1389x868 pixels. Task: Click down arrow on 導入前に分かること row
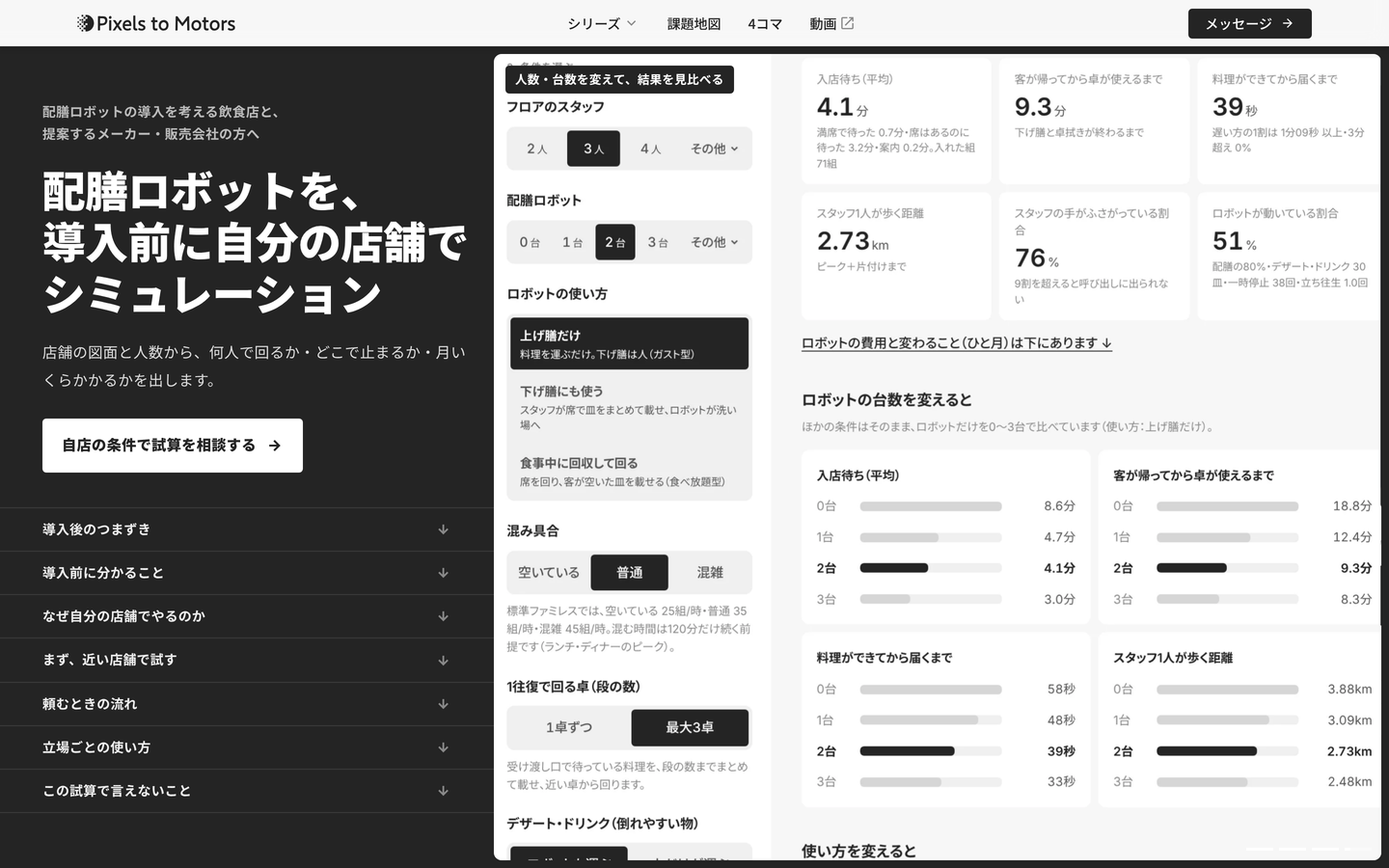[443, 573]
